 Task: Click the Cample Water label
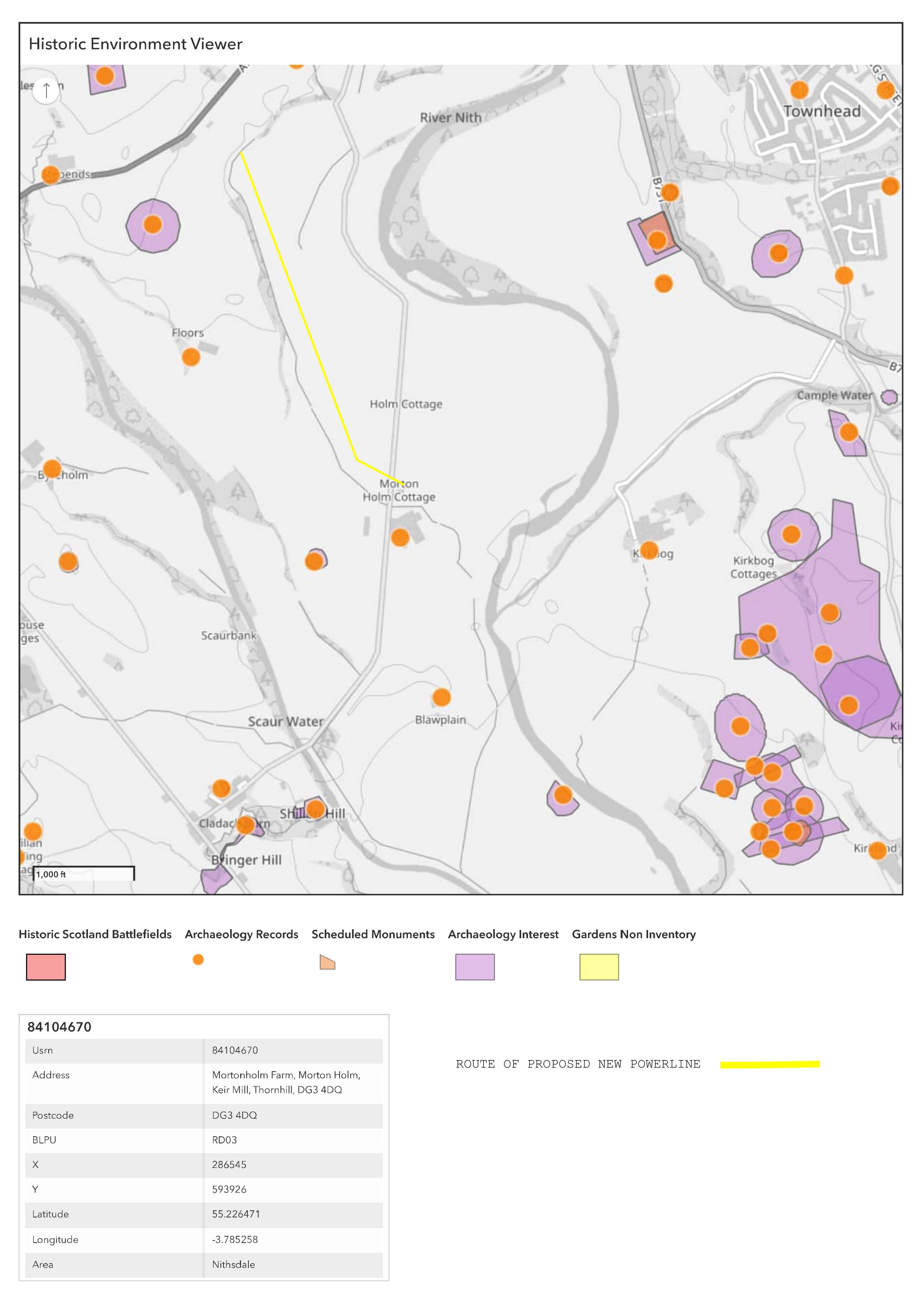[x=834, y=395]
